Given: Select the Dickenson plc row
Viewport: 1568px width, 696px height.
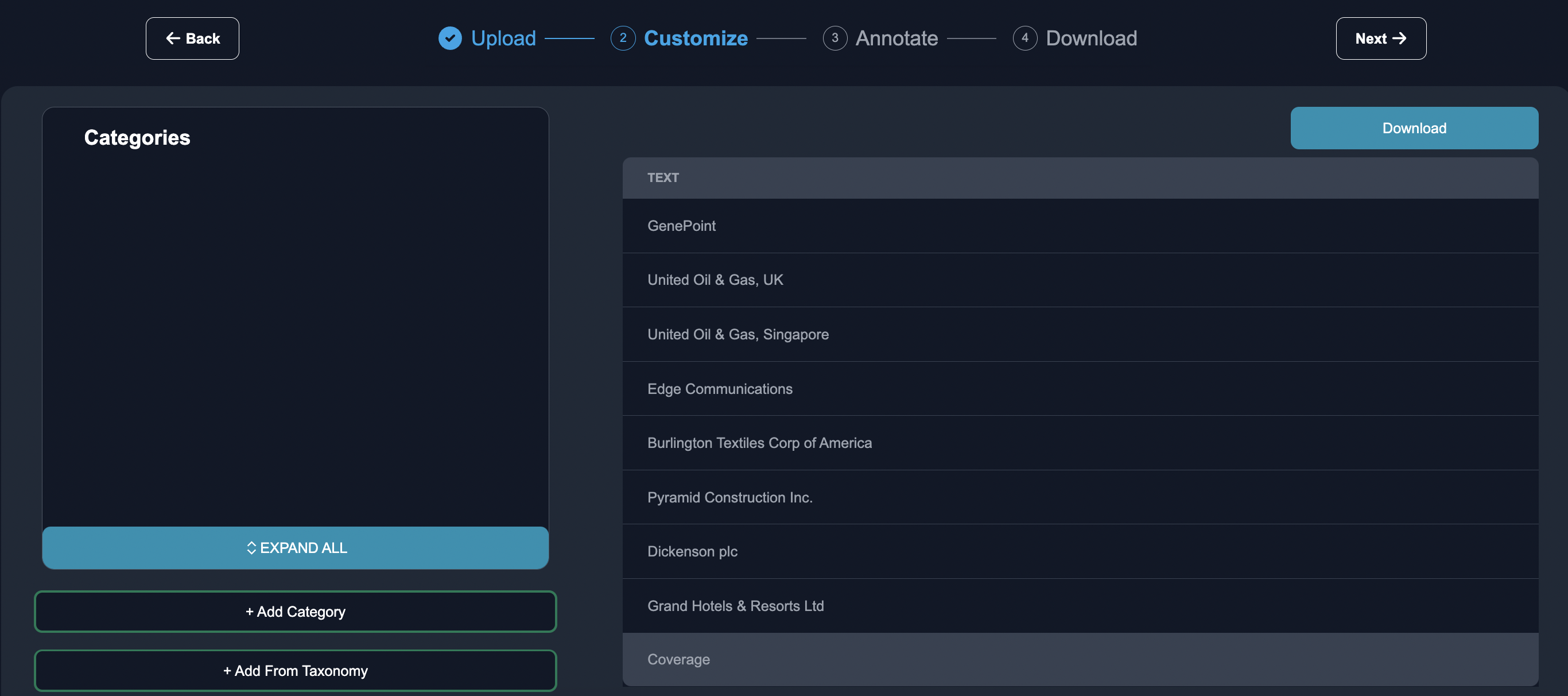Looking at the screenshot, I should [1080, 551].
